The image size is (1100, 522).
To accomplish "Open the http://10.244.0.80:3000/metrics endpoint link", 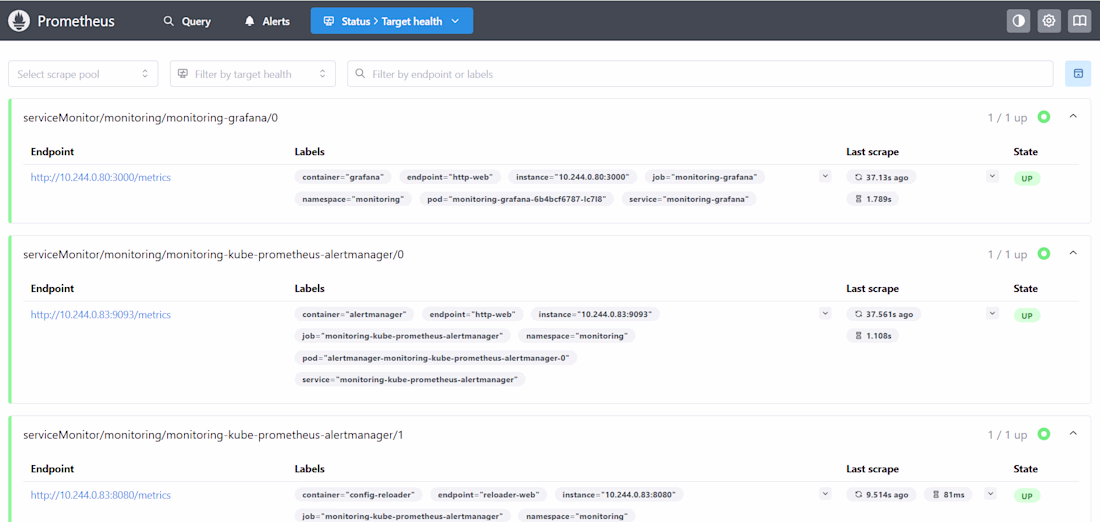I will [x=100, y=178].
